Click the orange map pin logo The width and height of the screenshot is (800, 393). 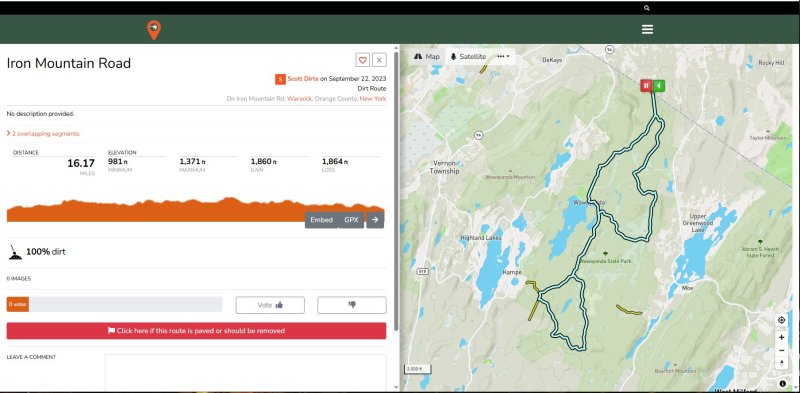pyautogui.click(x=154, y=30)
